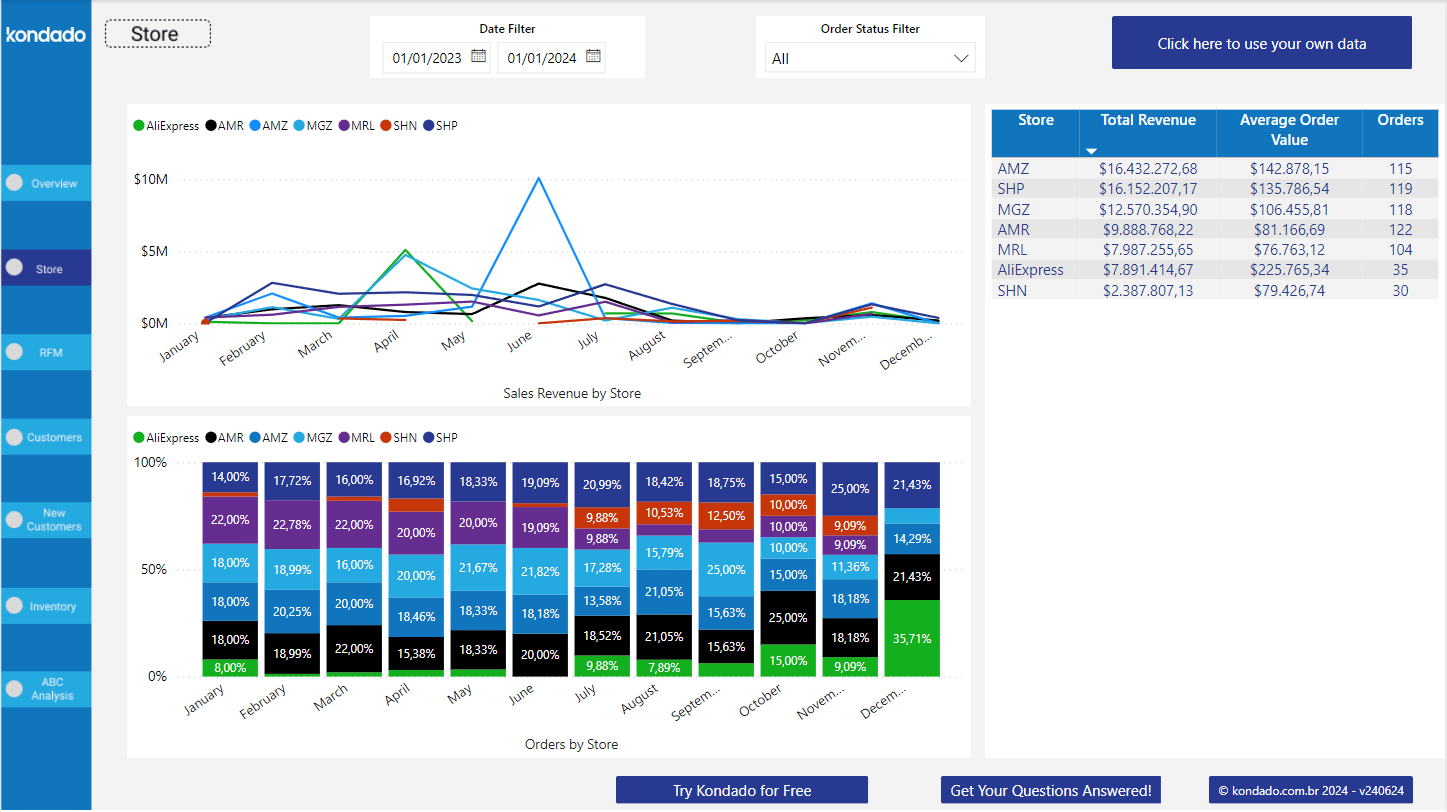This screenshot has height=812, width=1447.
Task: Open the Order Status Filter dropdown
Action: pos(963,57)
